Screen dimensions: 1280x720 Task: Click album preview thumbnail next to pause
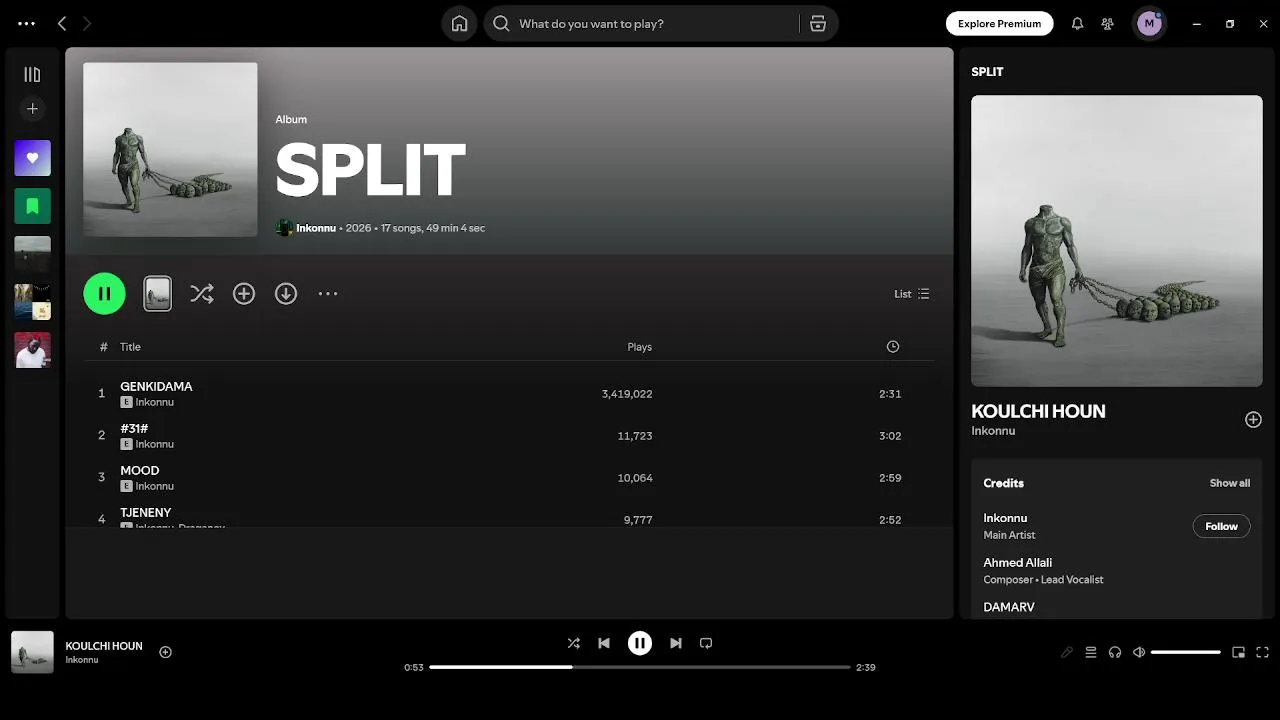coord(157,293)
